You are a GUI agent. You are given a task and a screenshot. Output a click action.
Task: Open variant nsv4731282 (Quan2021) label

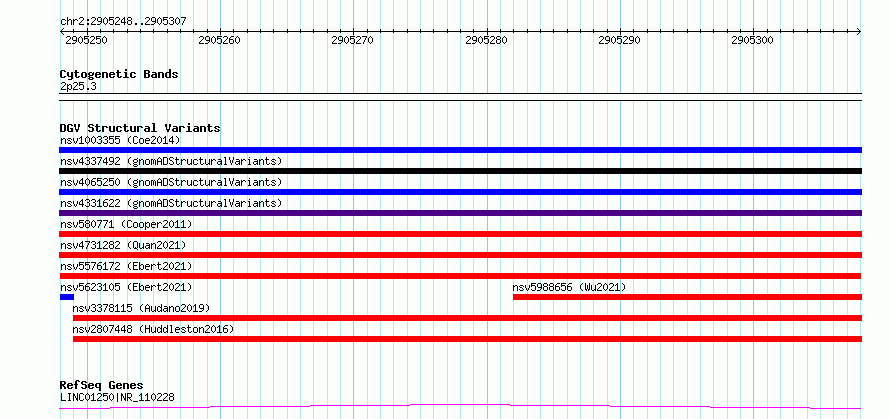coord(123,245)
